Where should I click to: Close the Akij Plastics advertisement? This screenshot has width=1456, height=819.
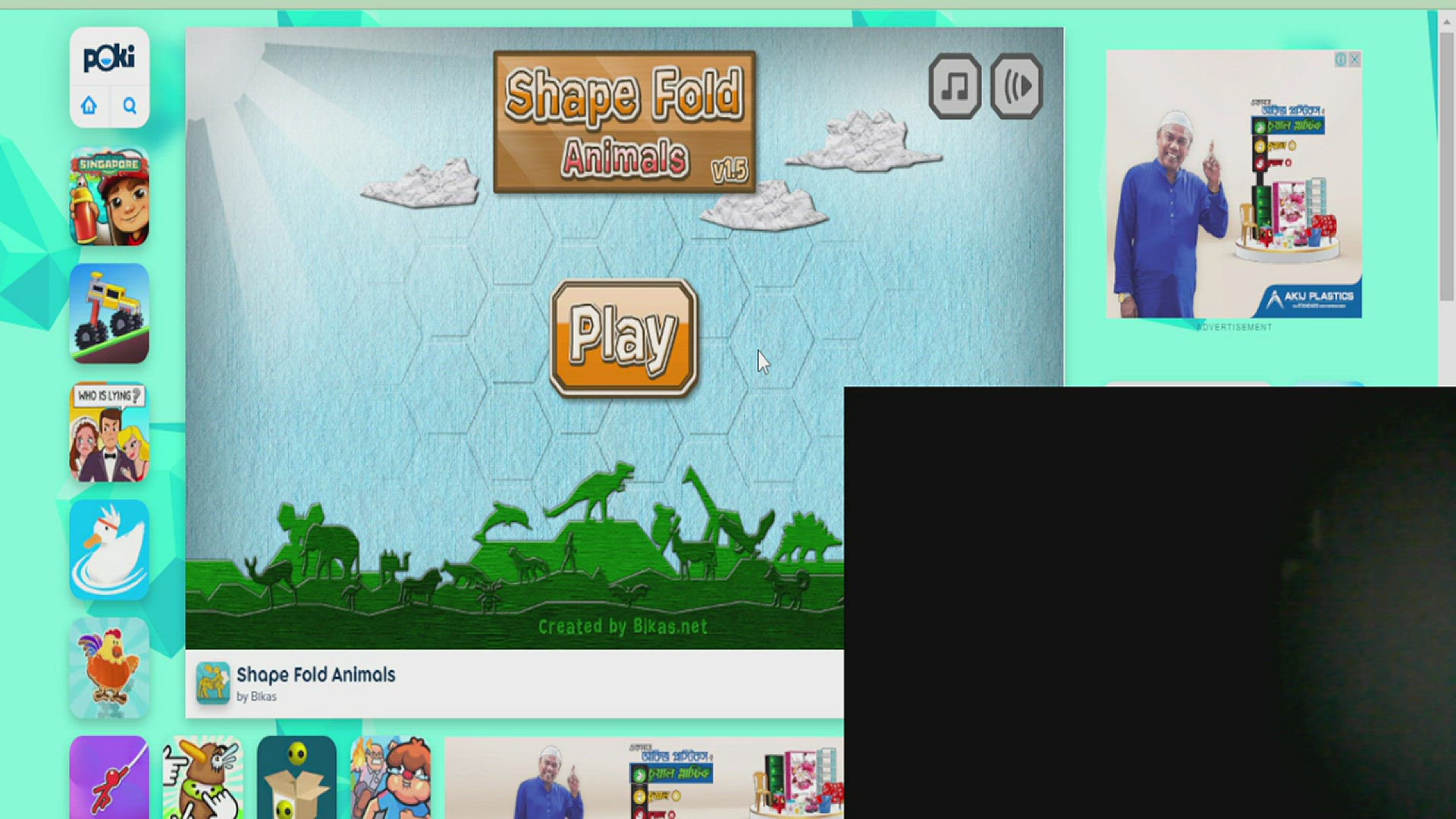coord(1354,59)
